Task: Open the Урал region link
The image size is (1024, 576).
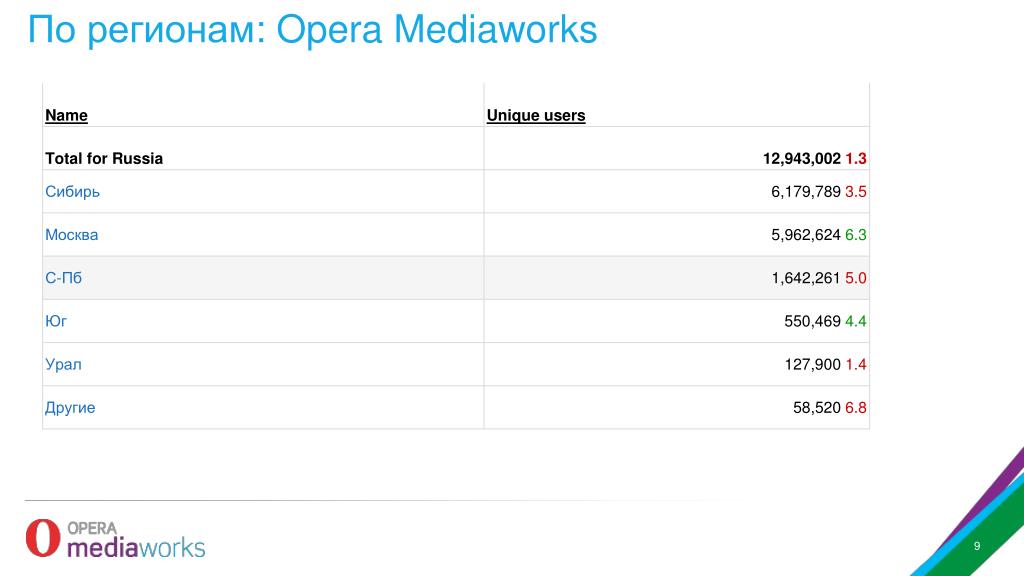Action: (63, 364)
